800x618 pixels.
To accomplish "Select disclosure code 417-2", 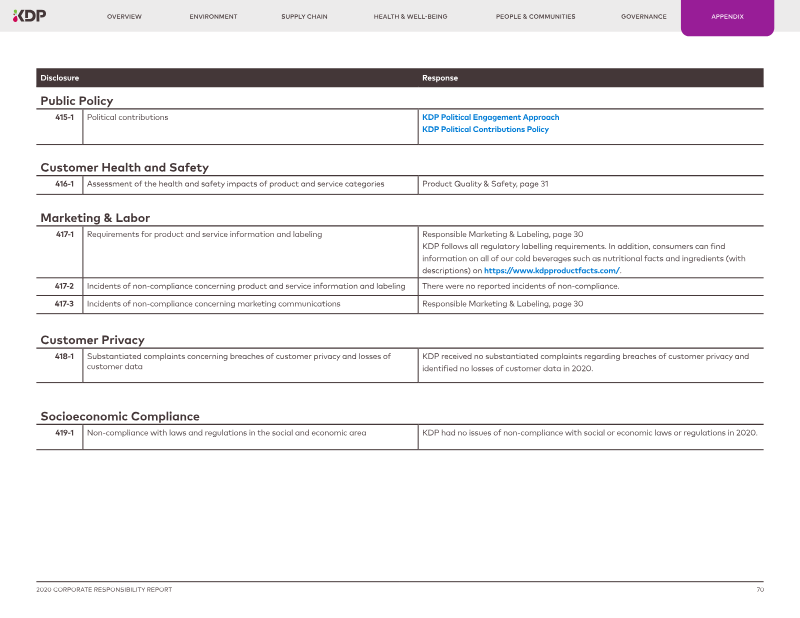I will (x=64, y=286).
